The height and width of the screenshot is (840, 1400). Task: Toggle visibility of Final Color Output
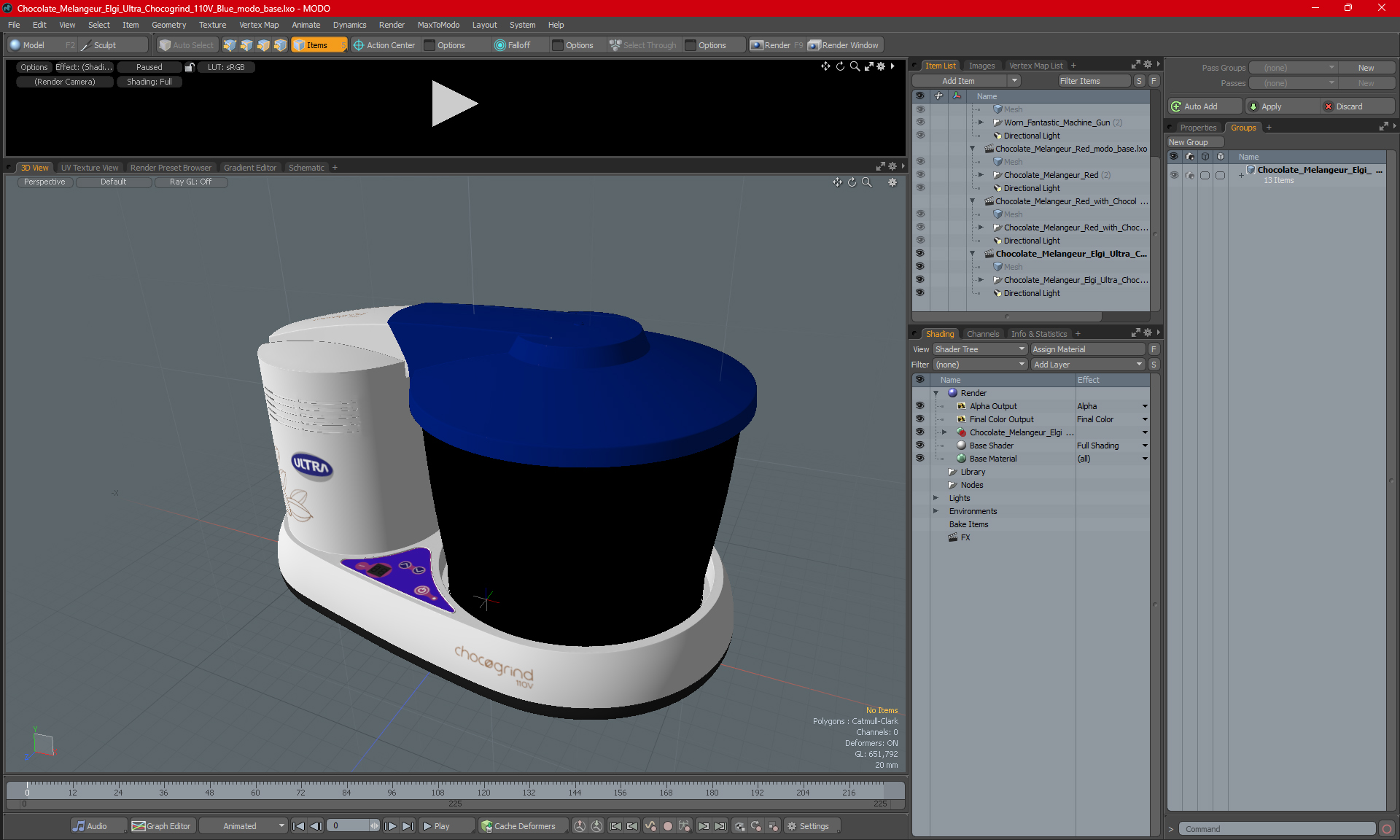920,419
